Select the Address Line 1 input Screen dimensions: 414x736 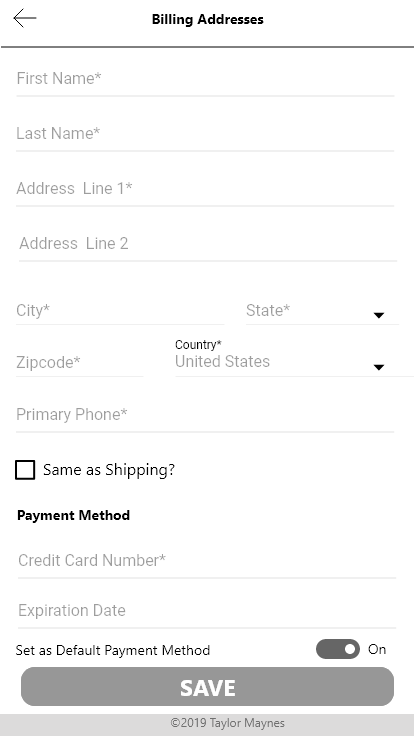point(205,188)
